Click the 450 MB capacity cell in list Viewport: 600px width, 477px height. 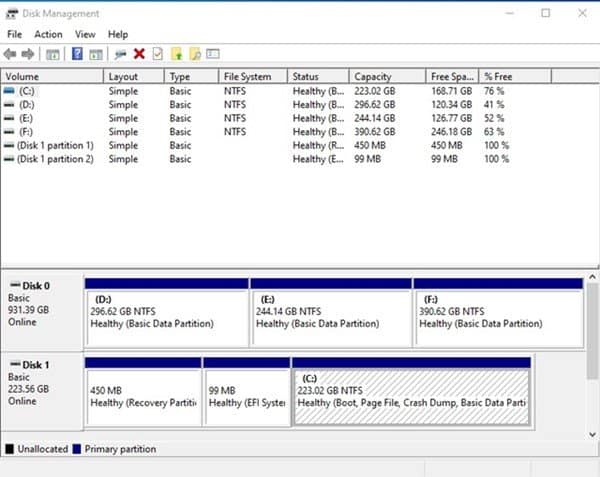(x=370, y=145)
